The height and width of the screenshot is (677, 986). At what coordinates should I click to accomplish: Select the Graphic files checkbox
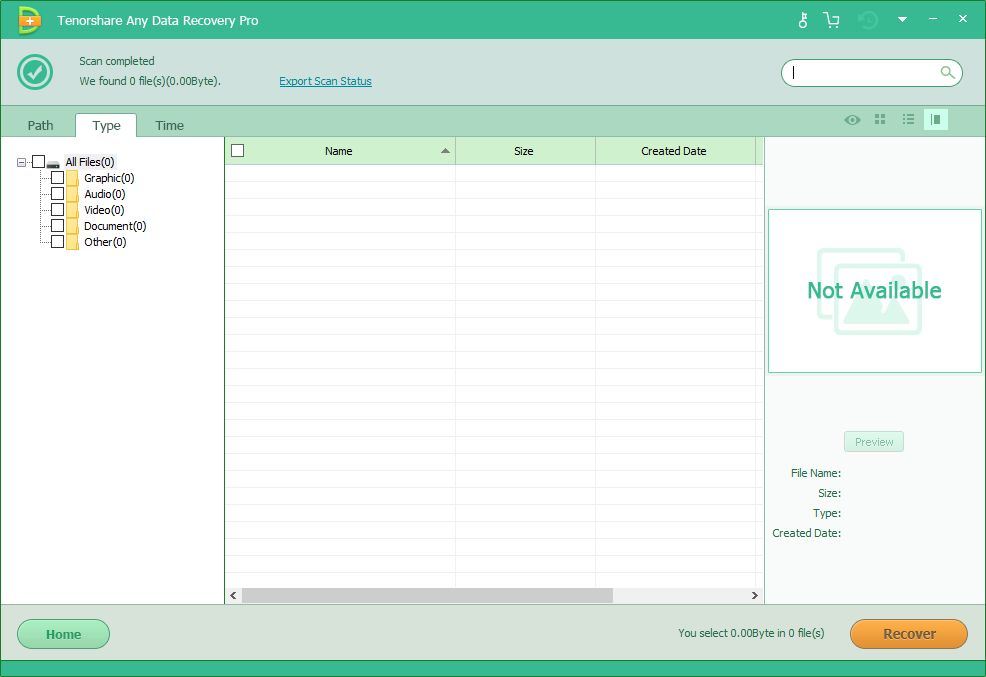tap(57, 177)
